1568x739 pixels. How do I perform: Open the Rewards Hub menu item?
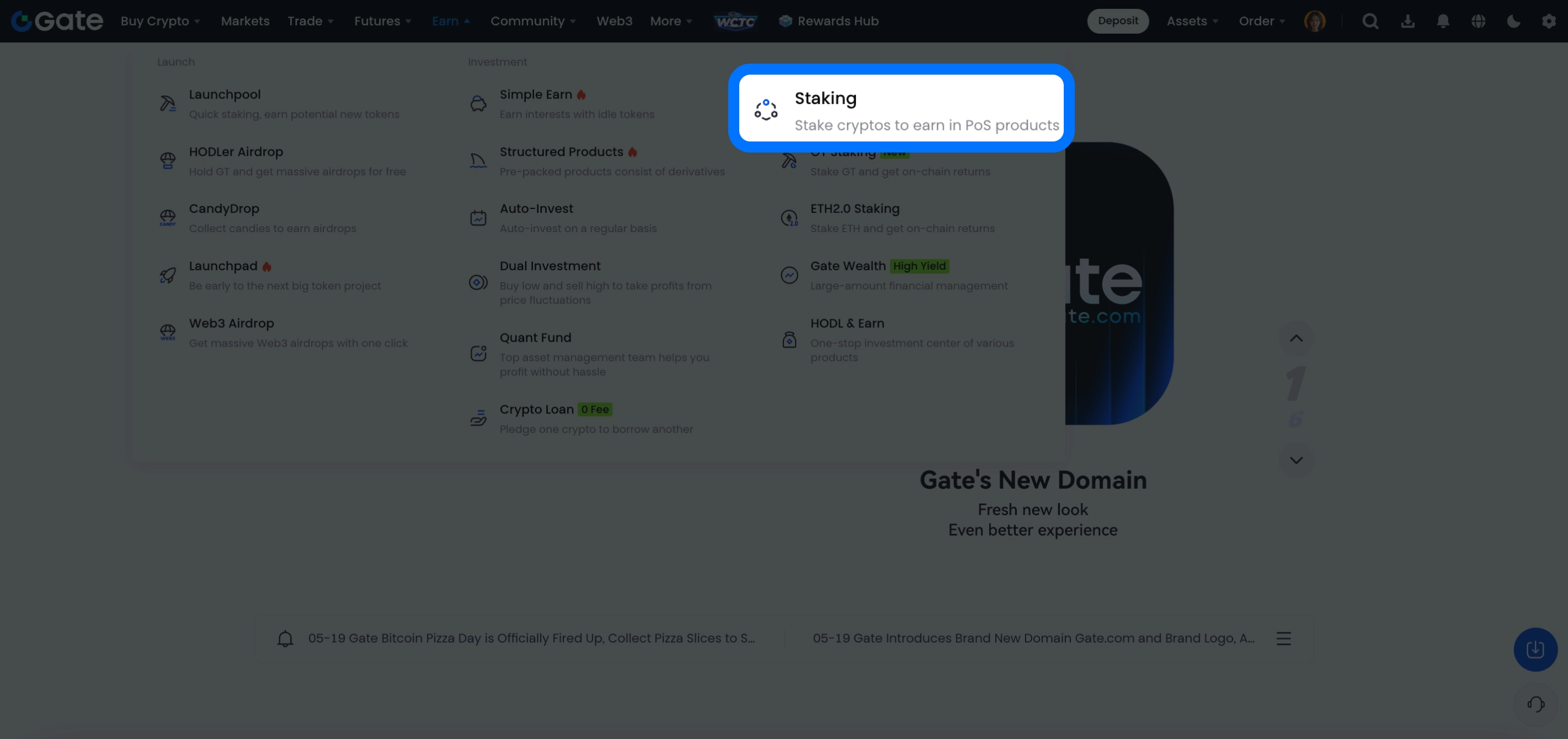click(x=828, y=20)
